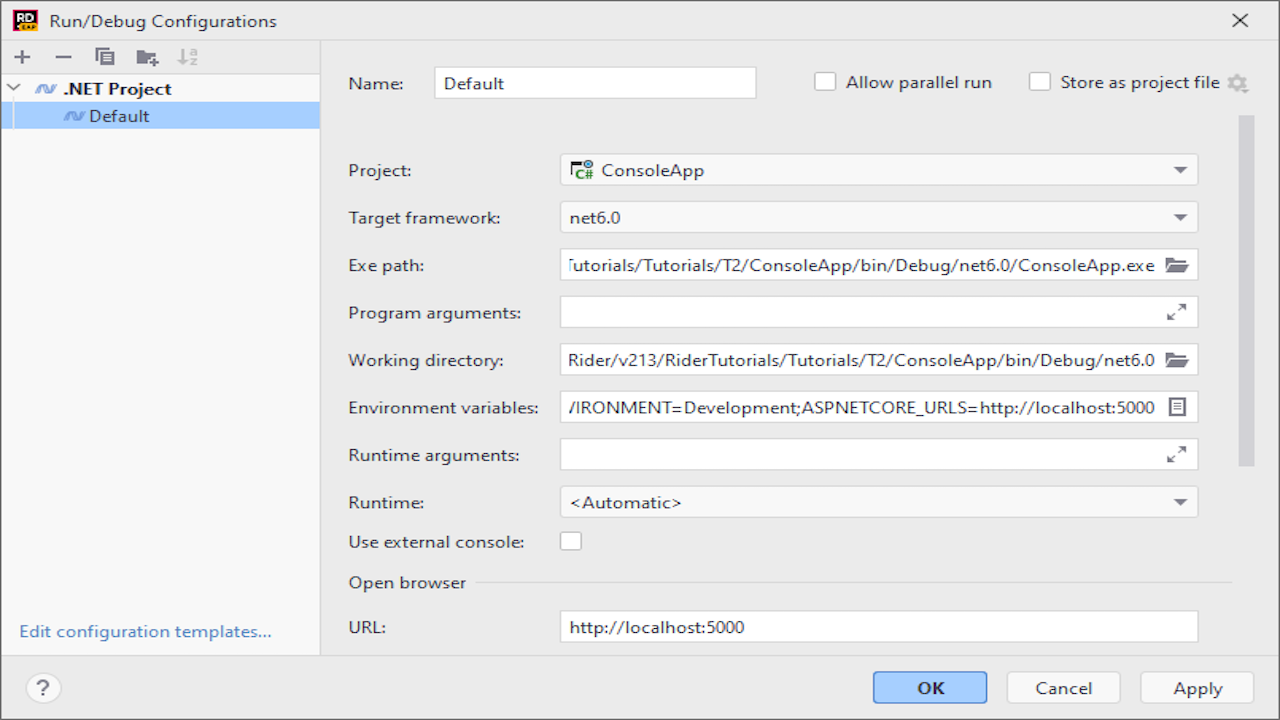Collapse the .NET Project tree node
The width and height of the screenshot is (1280, 720).
14,88
